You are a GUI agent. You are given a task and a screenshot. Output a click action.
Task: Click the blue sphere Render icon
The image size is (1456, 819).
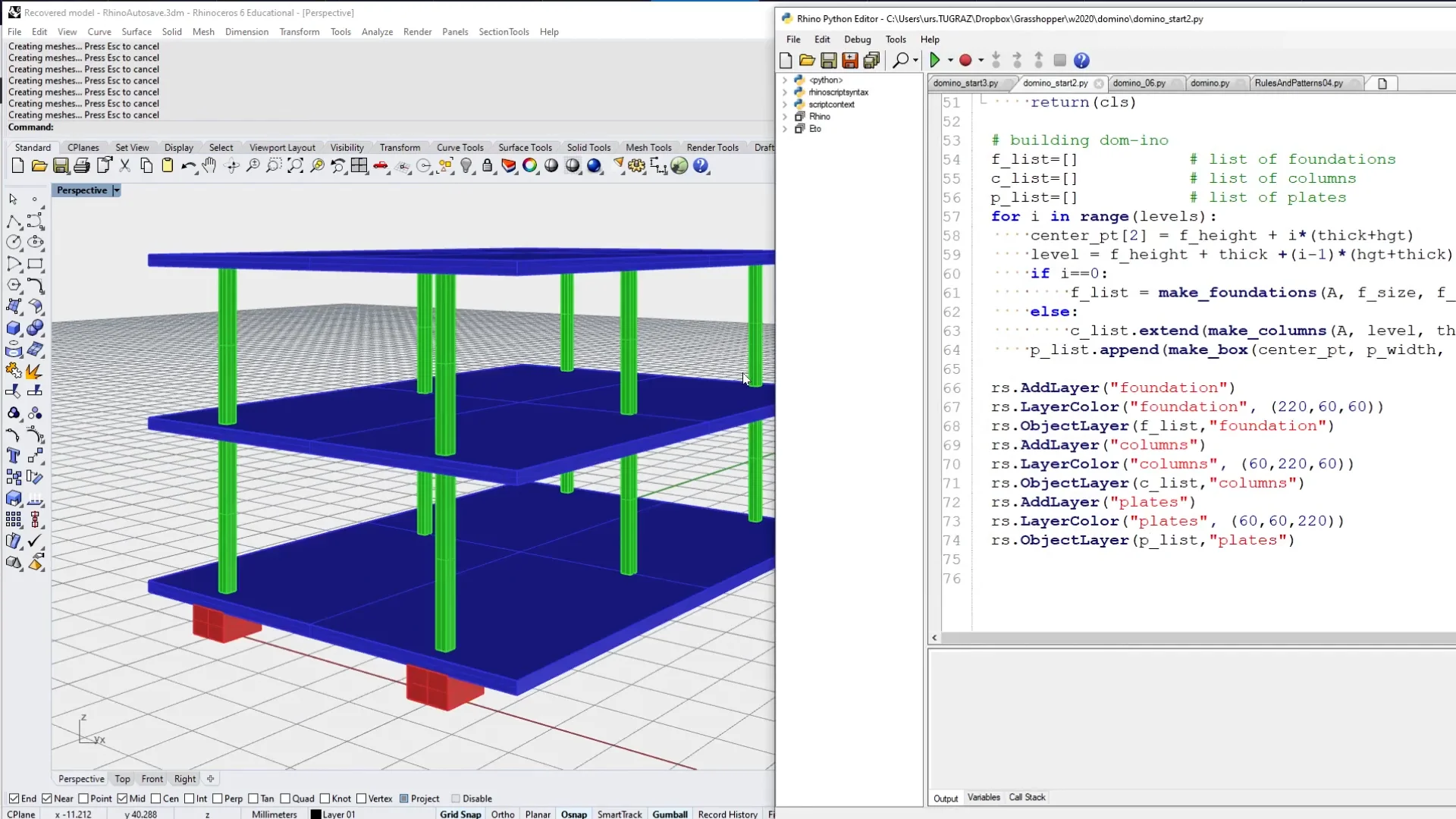click(595, 166)
